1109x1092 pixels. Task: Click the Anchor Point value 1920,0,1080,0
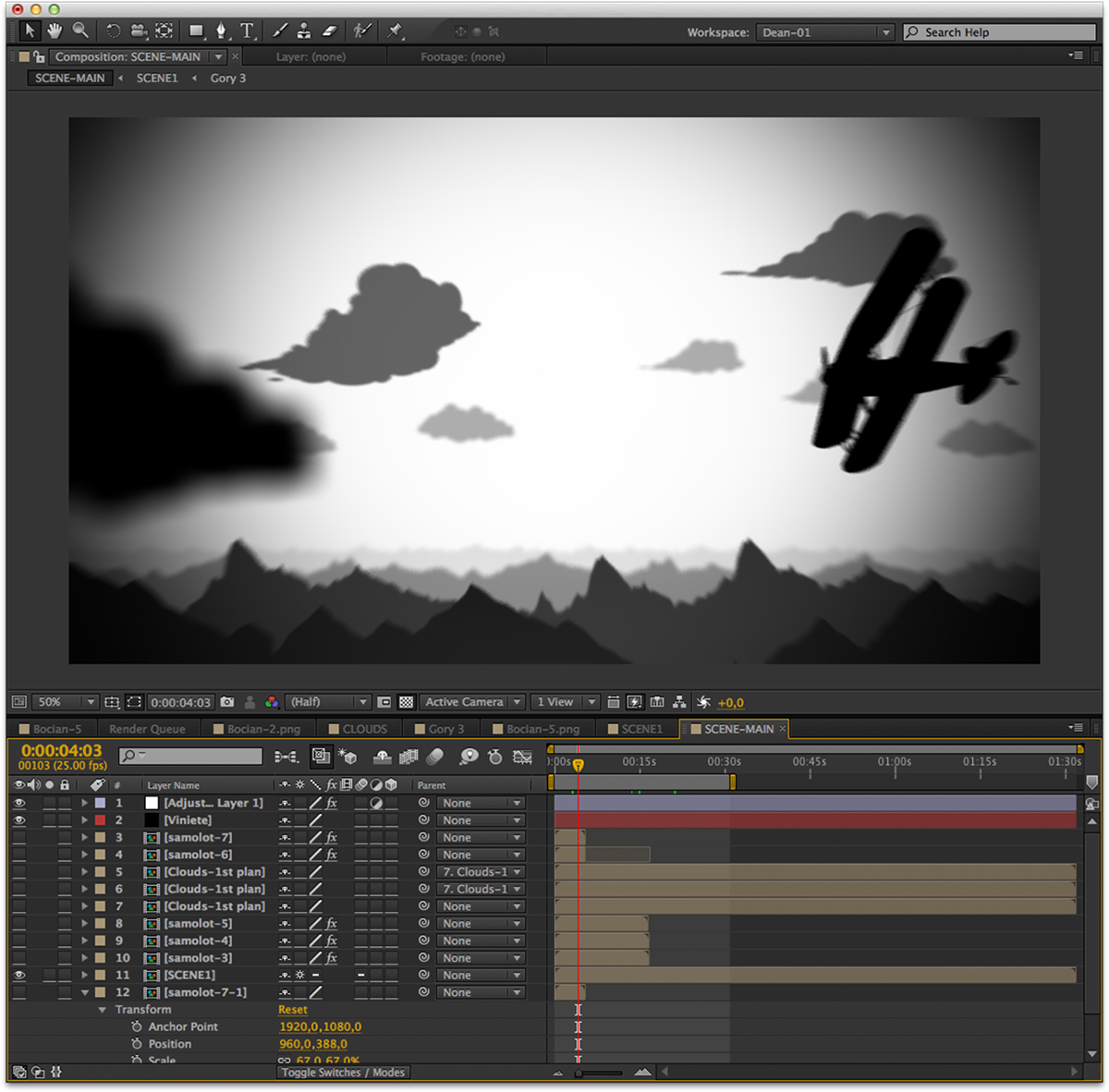click(320, 1026)
